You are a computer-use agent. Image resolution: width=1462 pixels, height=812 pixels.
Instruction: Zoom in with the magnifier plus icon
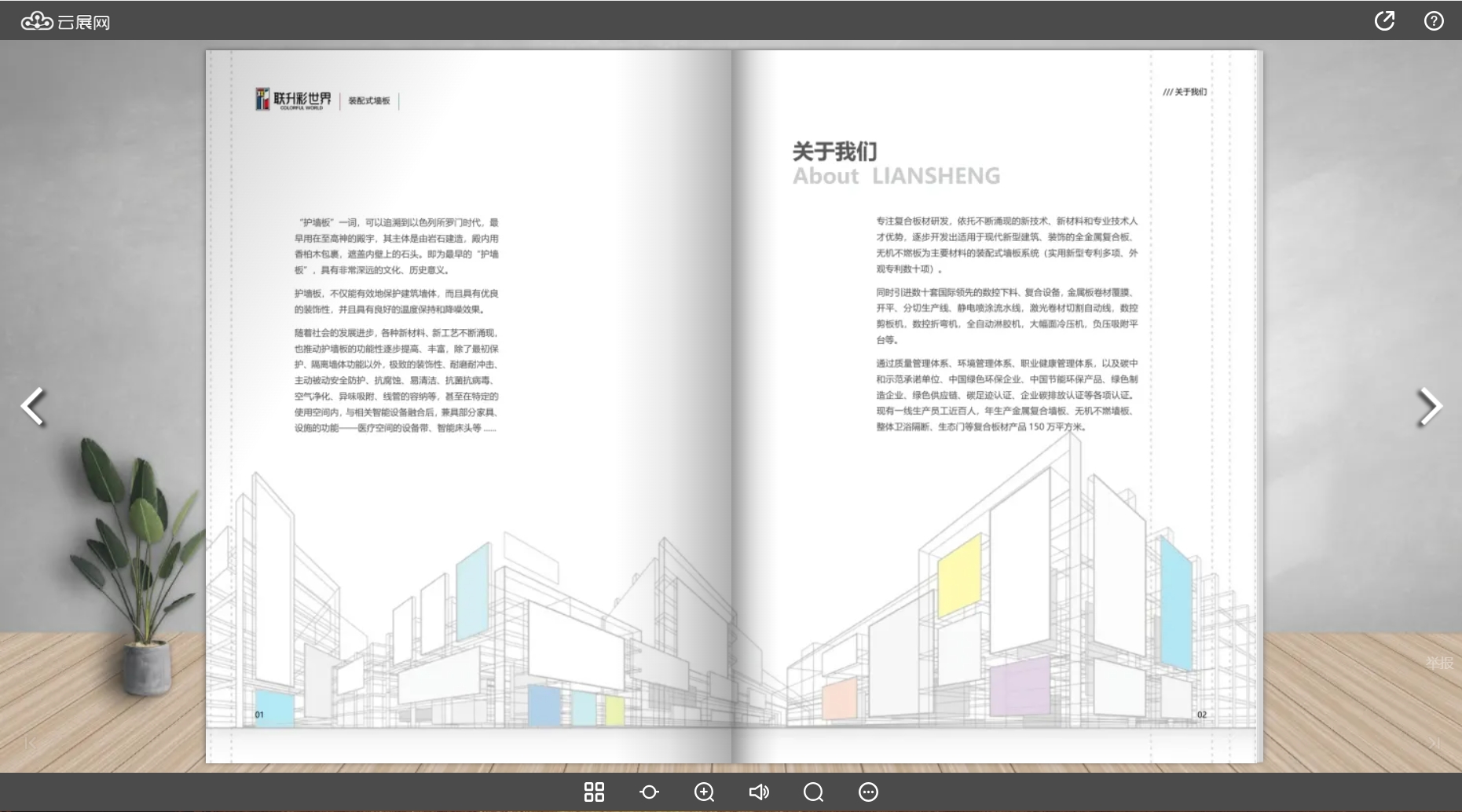pos(704,792)
